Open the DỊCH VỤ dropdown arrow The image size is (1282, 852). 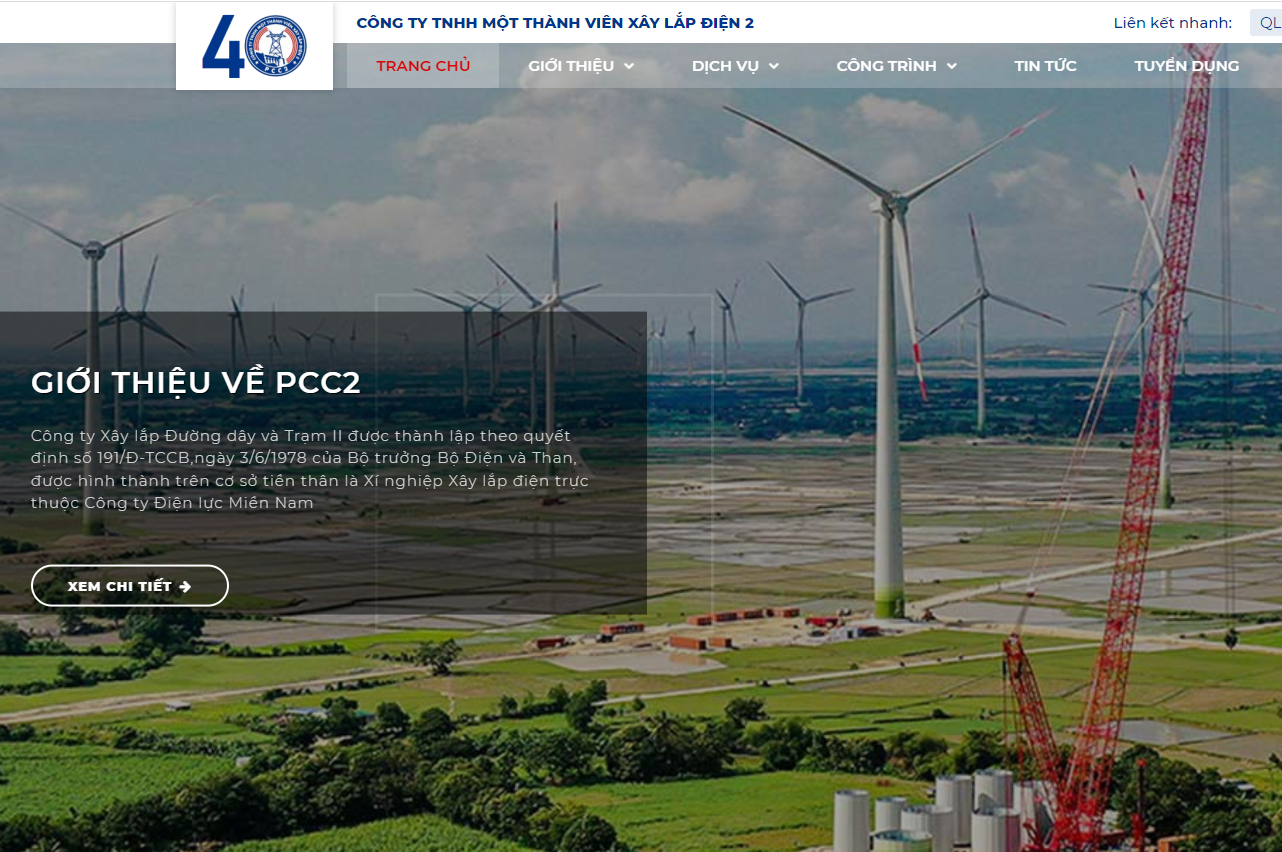(773, 66)
